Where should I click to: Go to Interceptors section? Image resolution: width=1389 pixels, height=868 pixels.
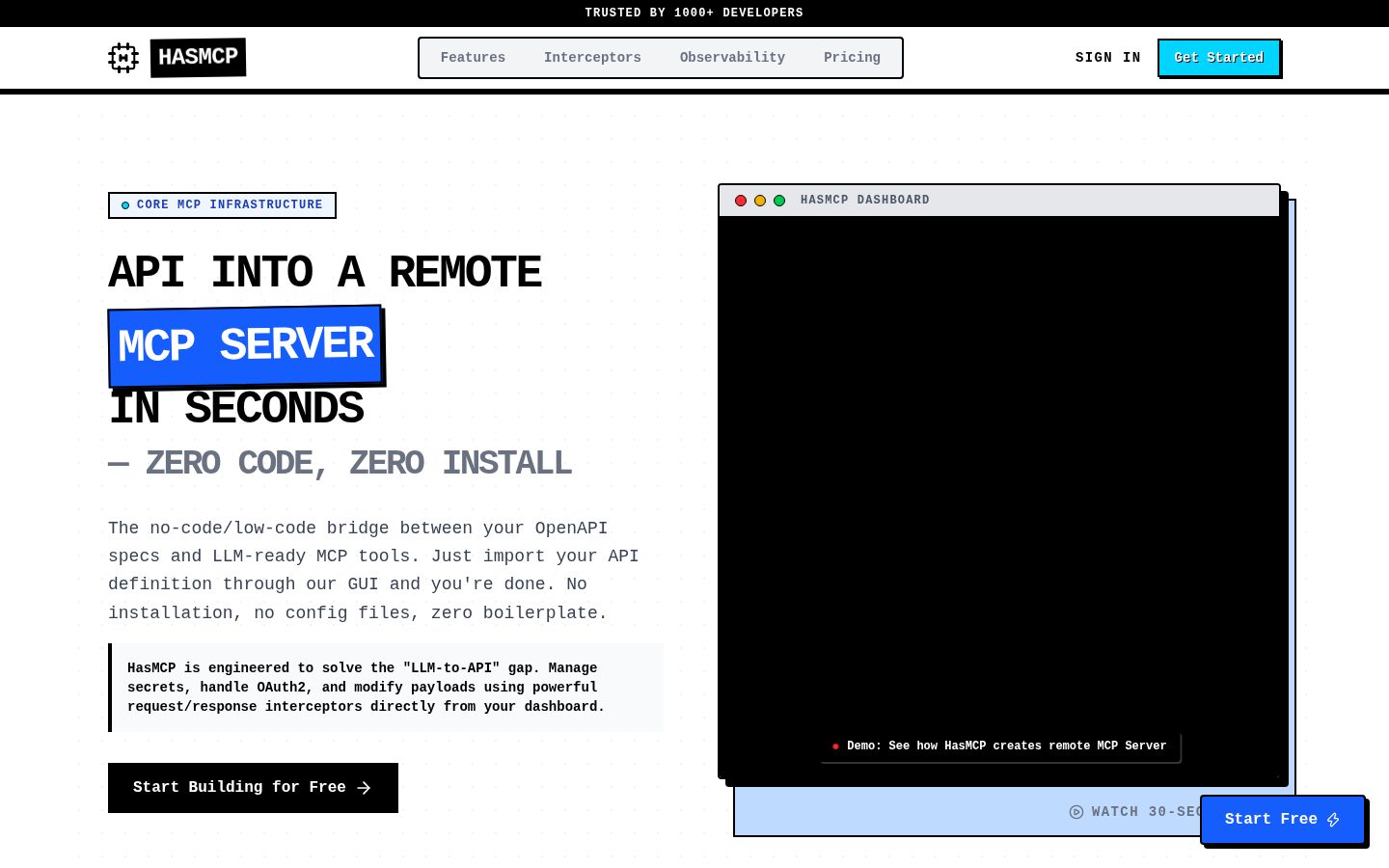point(592,58)
